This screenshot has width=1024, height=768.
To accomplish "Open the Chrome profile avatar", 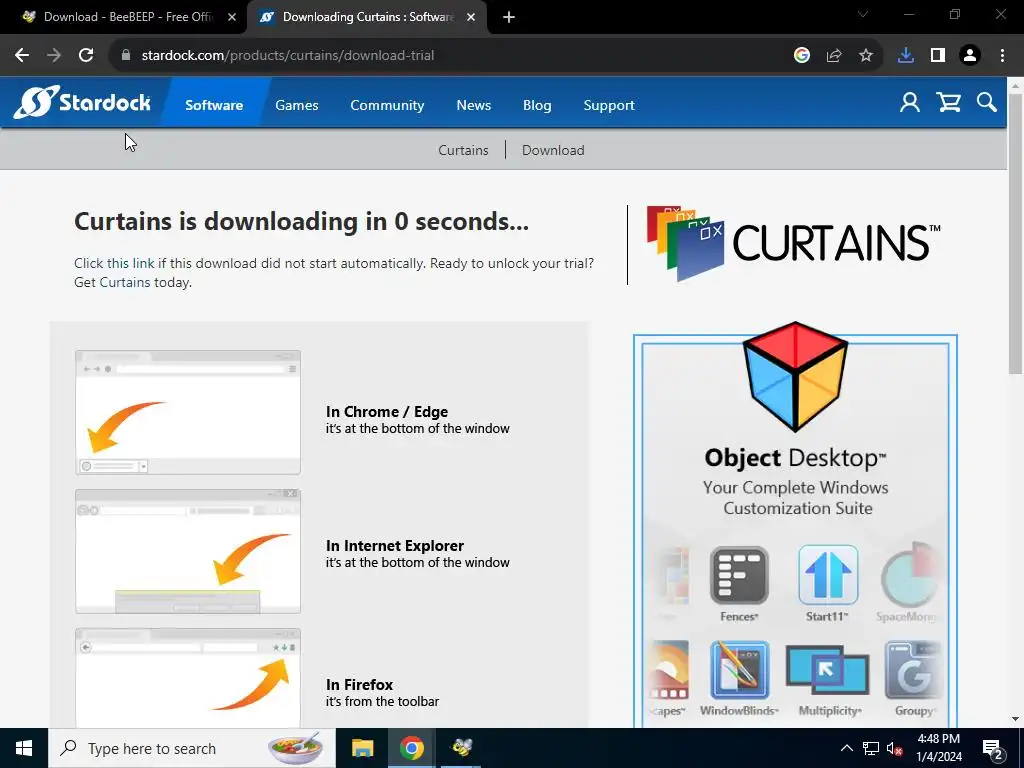I will pyautogui.click(x=970, y=56).
